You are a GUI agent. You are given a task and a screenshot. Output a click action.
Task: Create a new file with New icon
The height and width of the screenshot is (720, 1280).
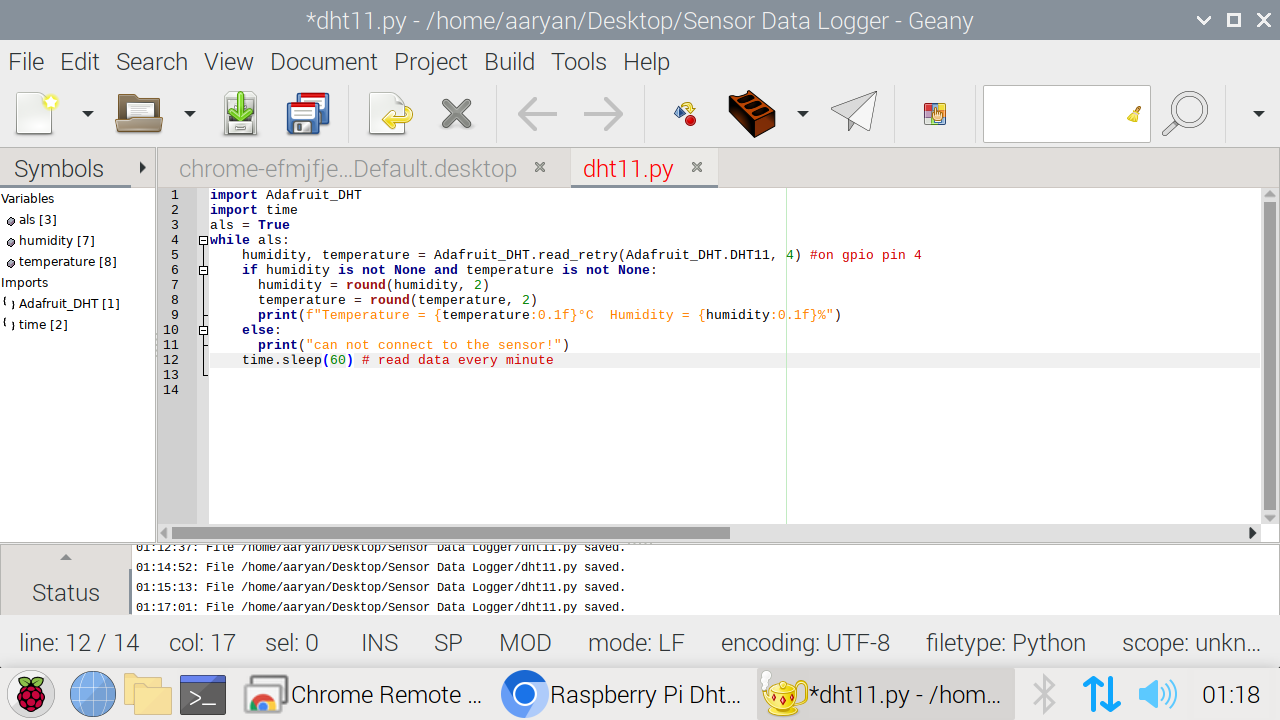tap(37, 113)
